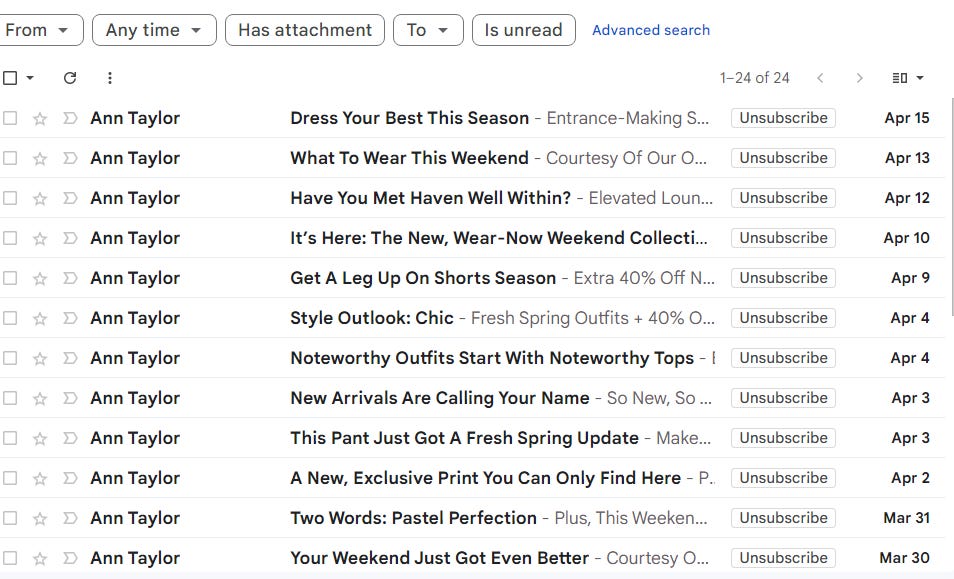Click the split pane mode icon

coord(900,78)
